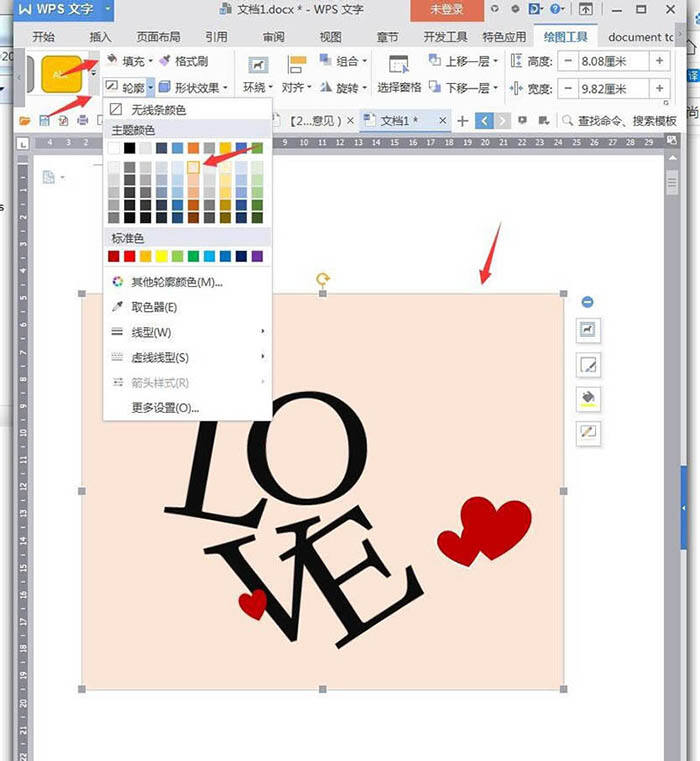Click the yellow fill bucket quick icon beside shape
Image resolution: width=700 pixels, height=761 pixels.
[x=589, y=399]
